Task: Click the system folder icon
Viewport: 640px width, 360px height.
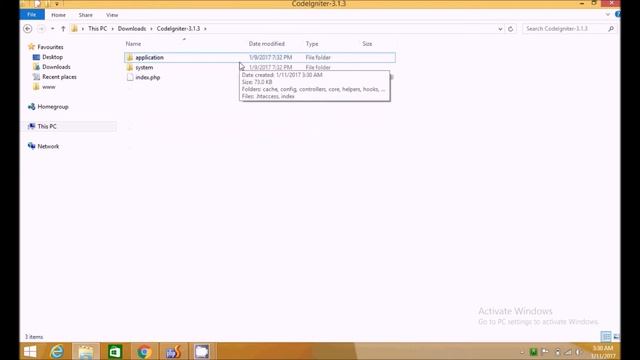Action: point(130,67)
